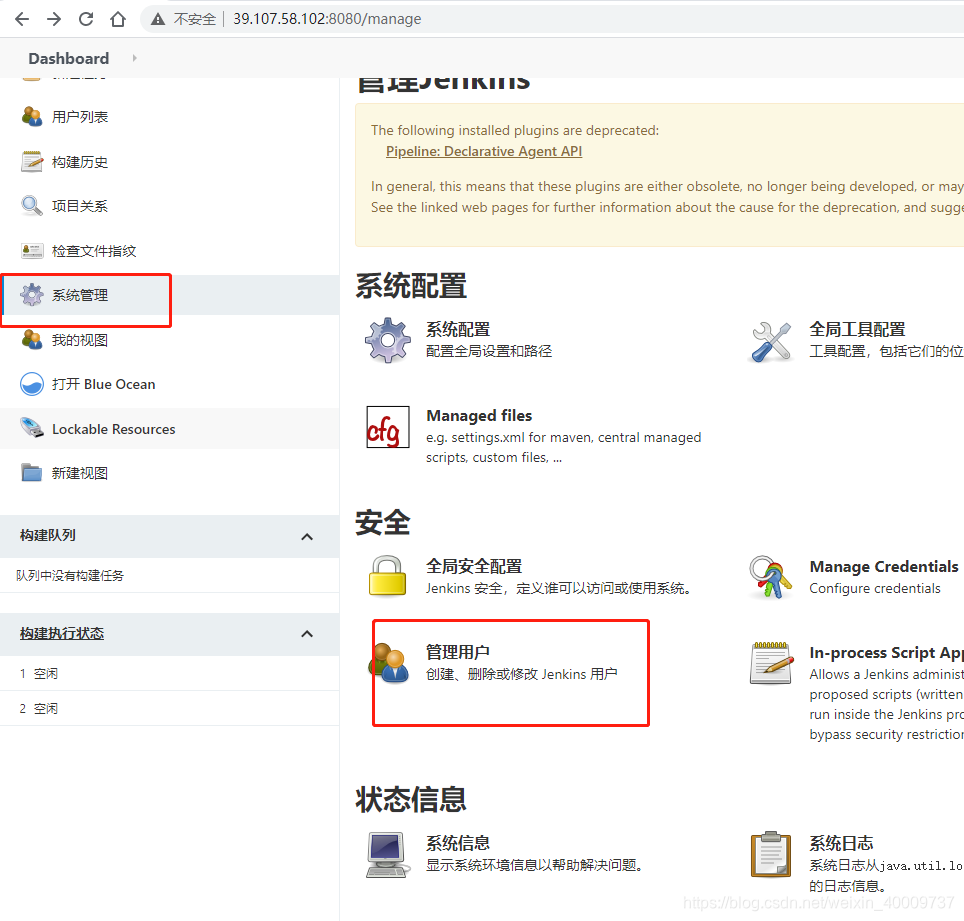Click the not-secure warning triangle icon
Image resolution: width=964 pixels, height=921 pixels.
pos(158,19)
